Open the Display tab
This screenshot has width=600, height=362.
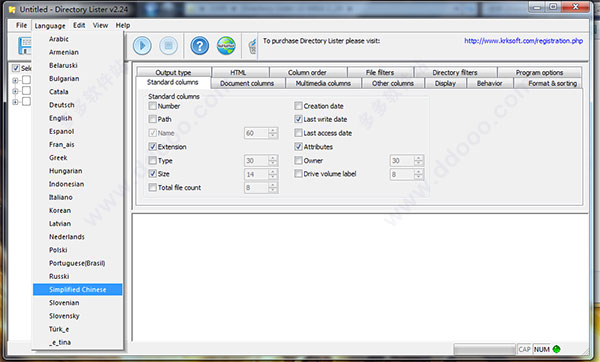point(445,83)
